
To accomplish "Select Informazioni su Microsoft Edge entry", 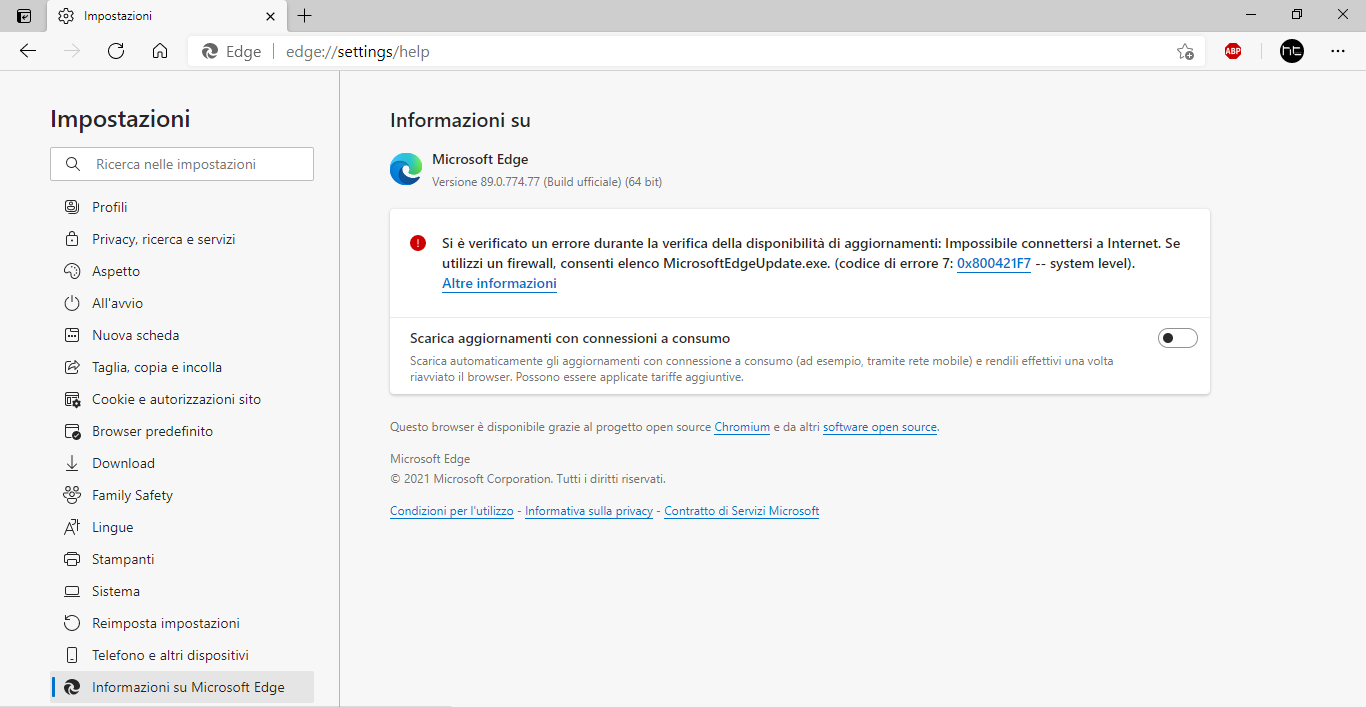I will coord(182,687).
